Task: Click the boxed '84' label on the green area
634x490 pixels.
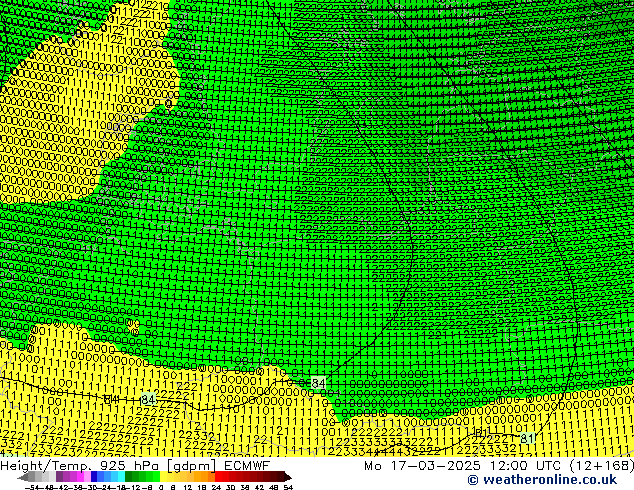Action: (318, 383)
